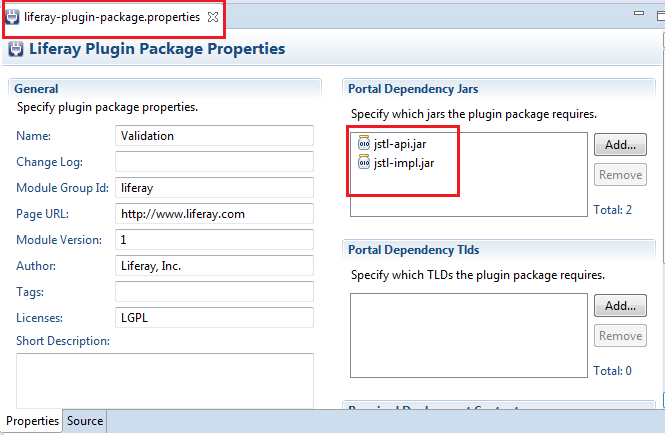Click the Short Description: label

coord(63,341)
